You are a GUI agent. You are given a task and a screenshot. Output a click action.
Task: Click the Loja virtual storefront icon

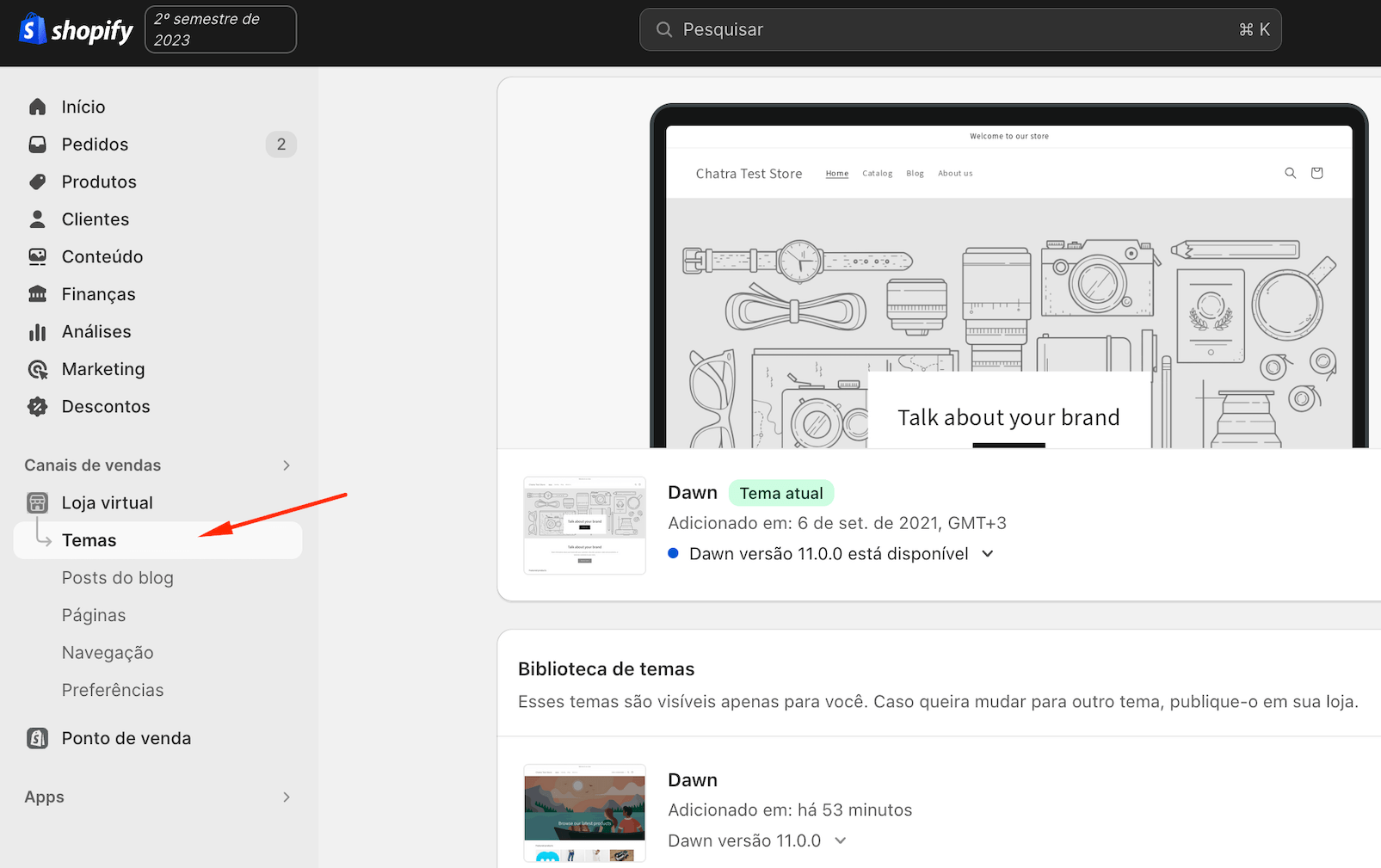37,502
